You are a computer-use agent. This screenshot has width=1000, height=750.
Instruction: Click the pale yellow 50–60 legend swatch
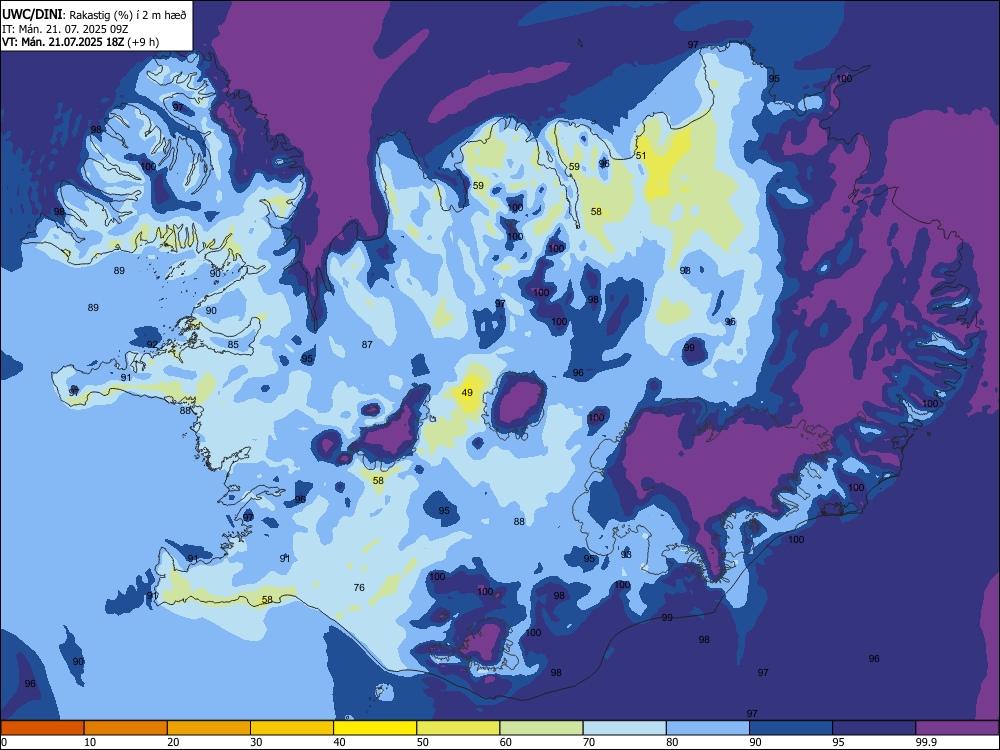[x=459, y=728]
